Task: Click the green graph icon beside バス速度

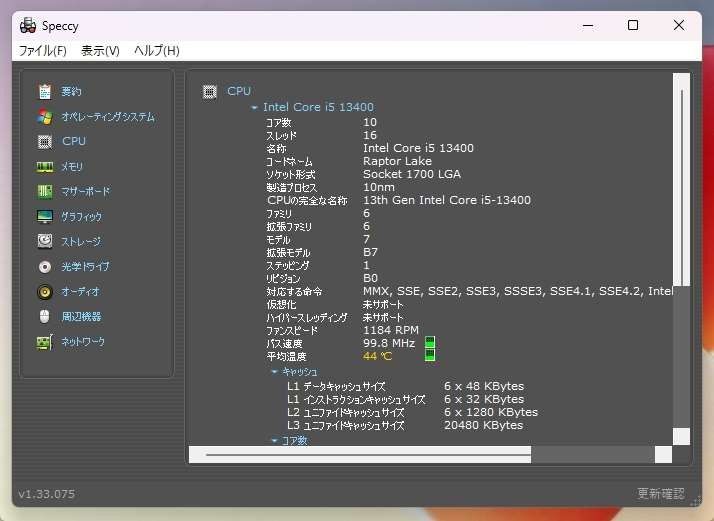Action: point(430,342)
